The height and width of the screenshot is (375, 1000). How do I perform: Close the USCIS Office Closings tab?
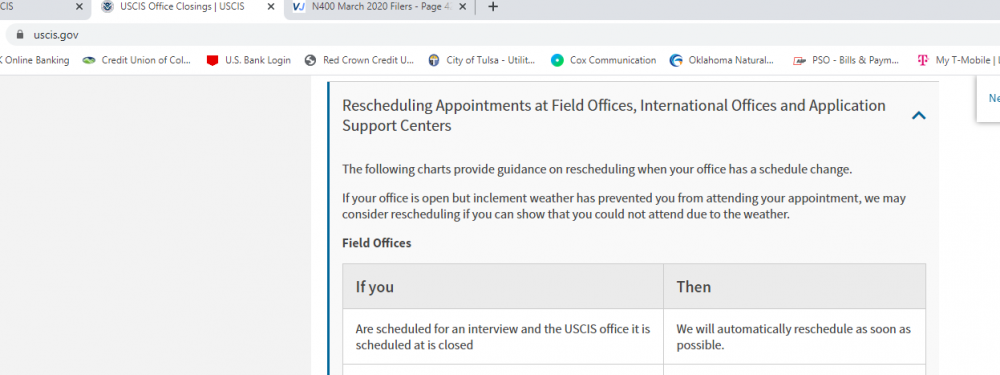[270, 7]
